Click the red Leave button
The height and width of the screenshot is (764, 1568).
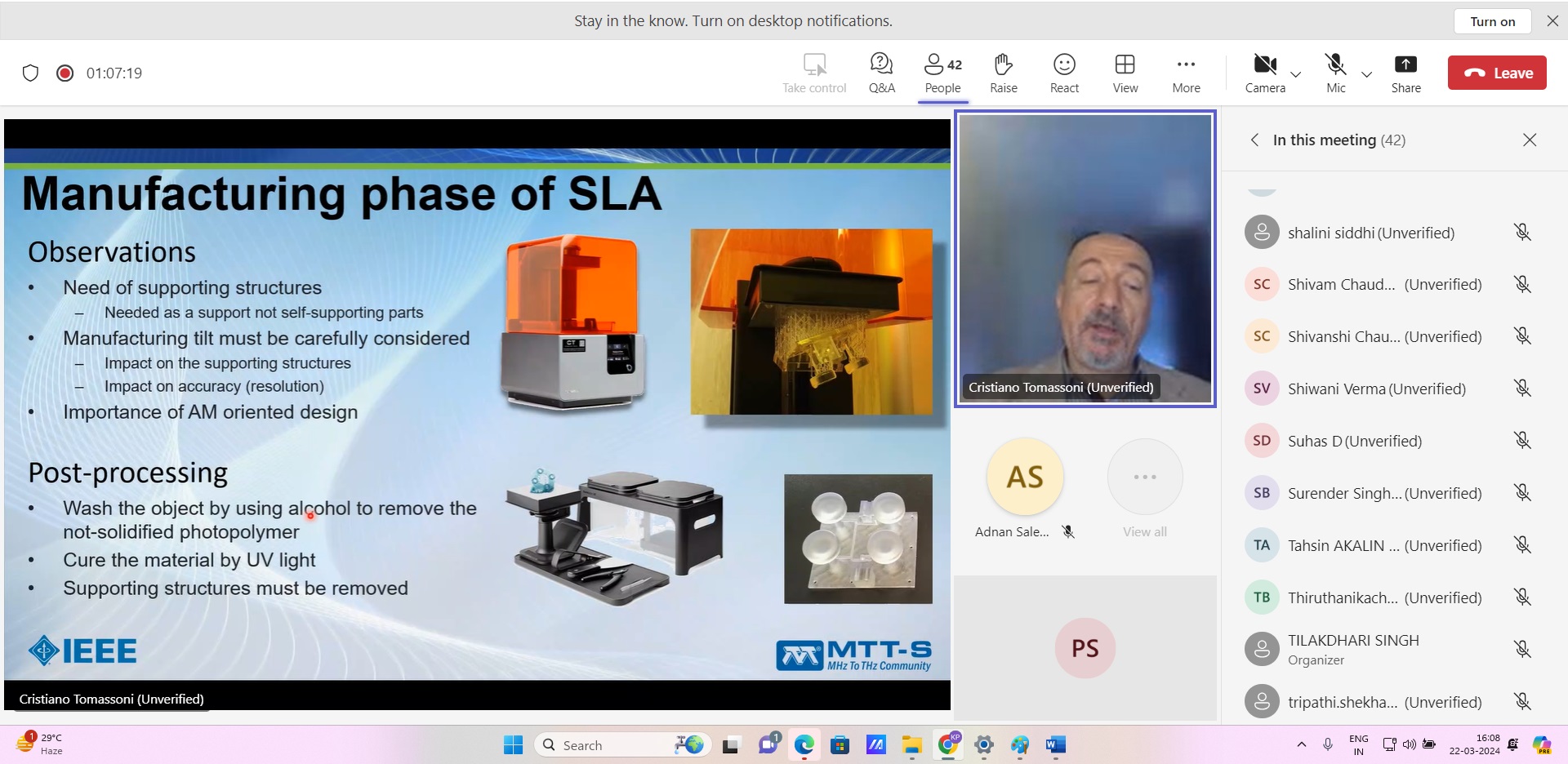[x=1496, y=73]
